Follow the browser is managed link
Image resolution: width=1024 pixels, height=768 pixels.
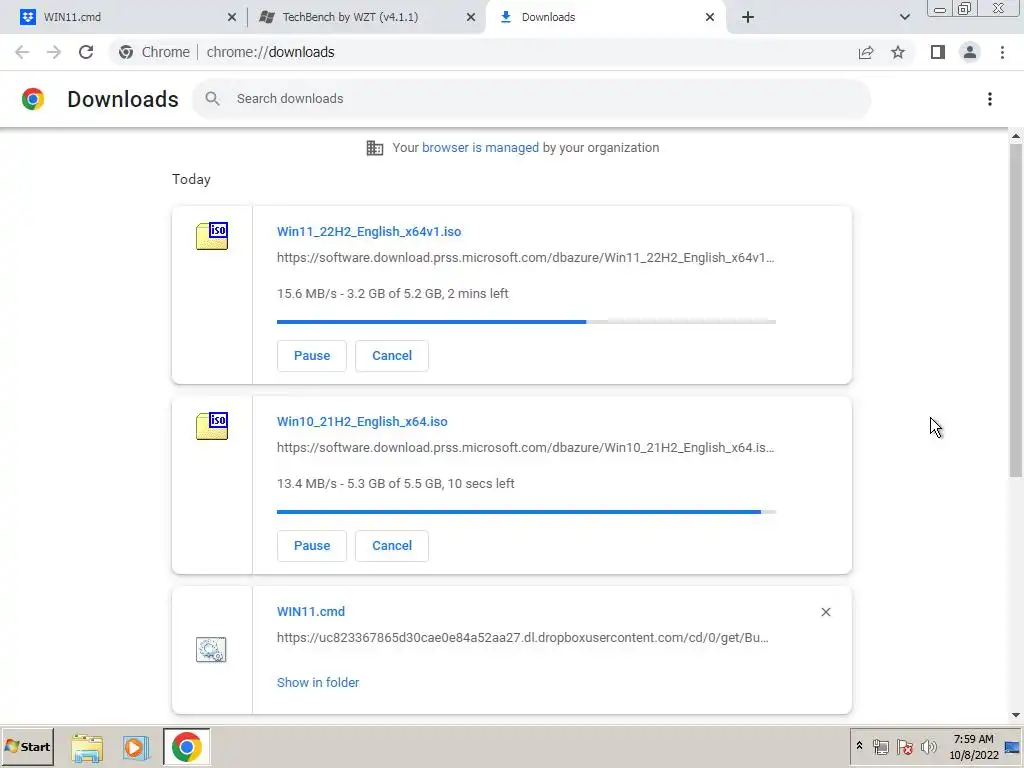coord(481,148)
